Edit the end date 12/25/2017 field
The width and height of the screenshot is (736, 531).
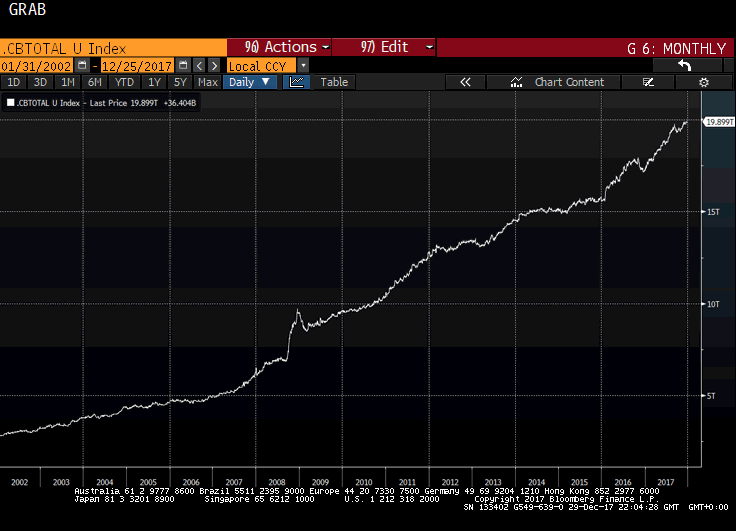137,65
